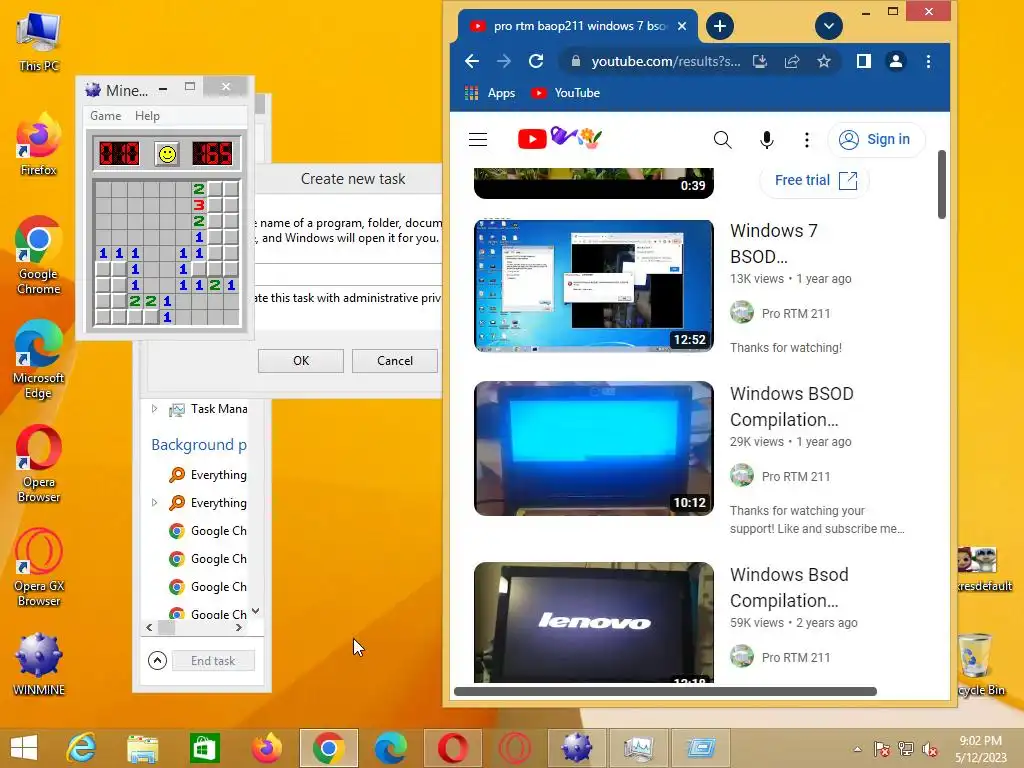Open the Game menu in Minesweeper
The height and width of the screenshot is (768, 1024).
point(105,116)
